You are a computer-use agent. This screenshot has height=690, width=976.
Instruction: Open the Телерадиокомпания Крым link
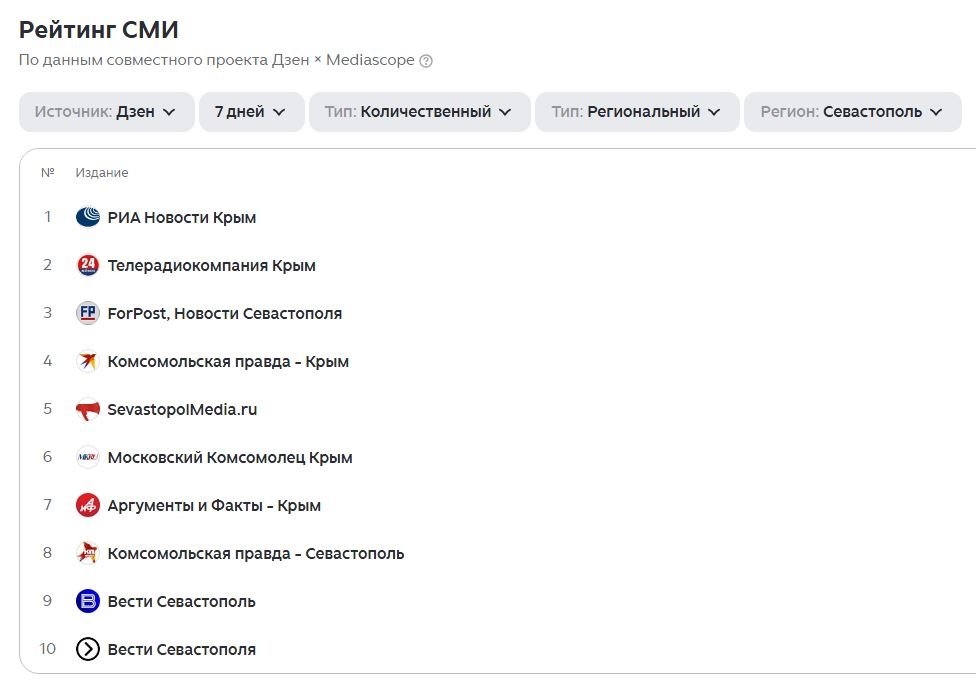(x=212, y=266)
